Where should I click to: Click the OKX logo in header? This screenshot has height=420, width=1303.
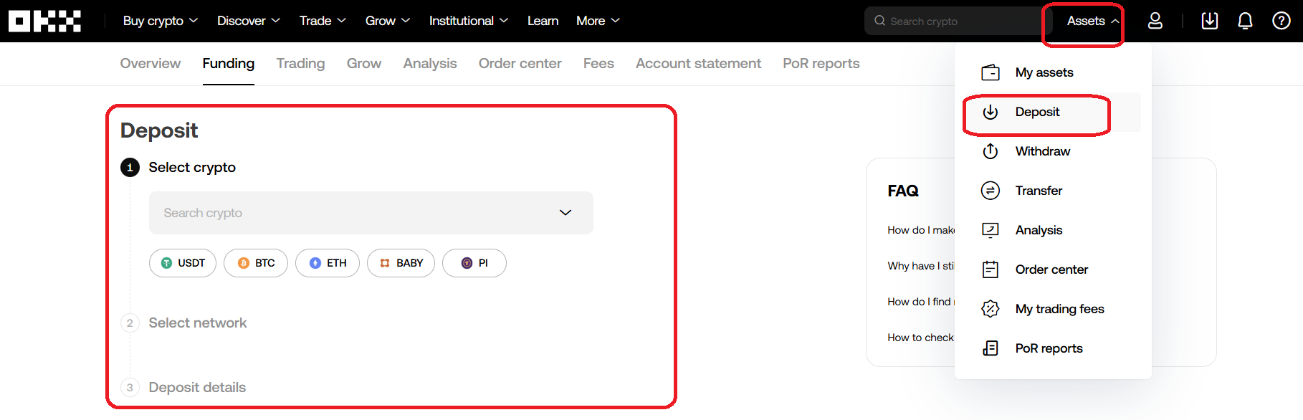tap(45, 21)
